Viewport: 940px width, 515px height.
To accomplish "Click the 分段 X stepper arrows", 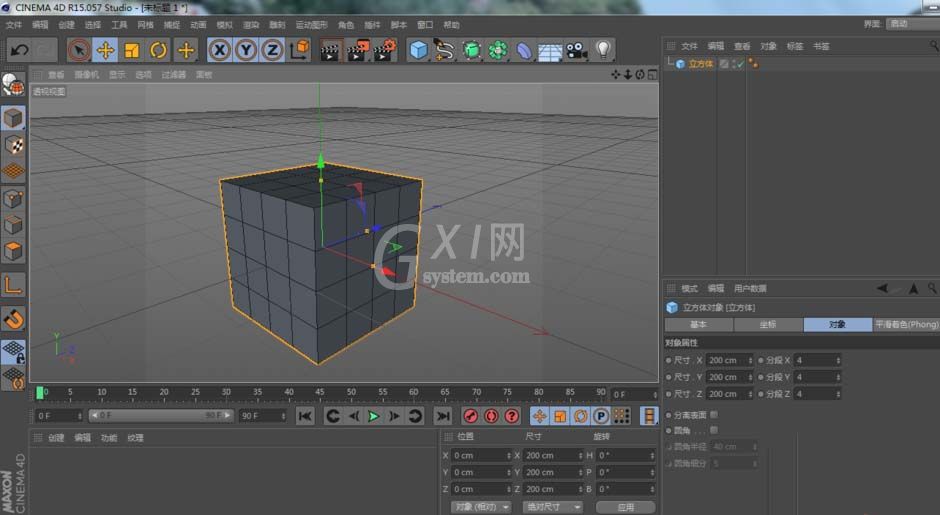I will point(838,360).
